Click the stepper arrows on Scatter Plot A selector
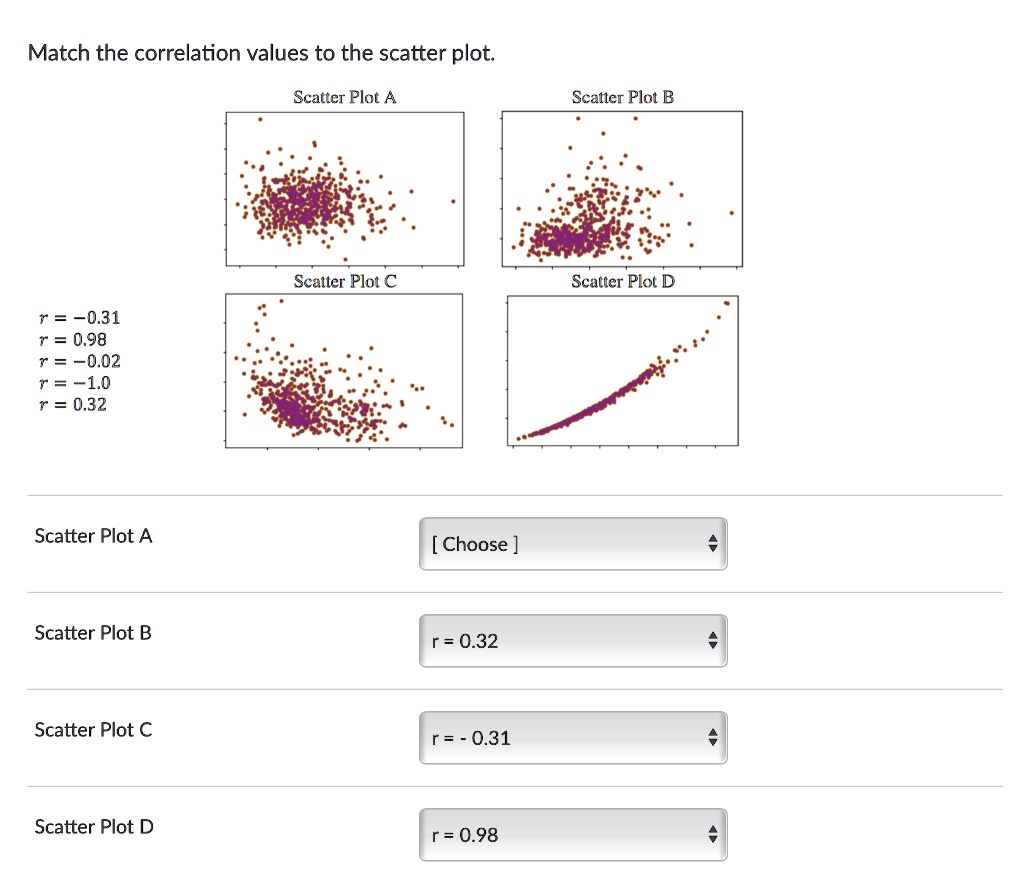 711,543
